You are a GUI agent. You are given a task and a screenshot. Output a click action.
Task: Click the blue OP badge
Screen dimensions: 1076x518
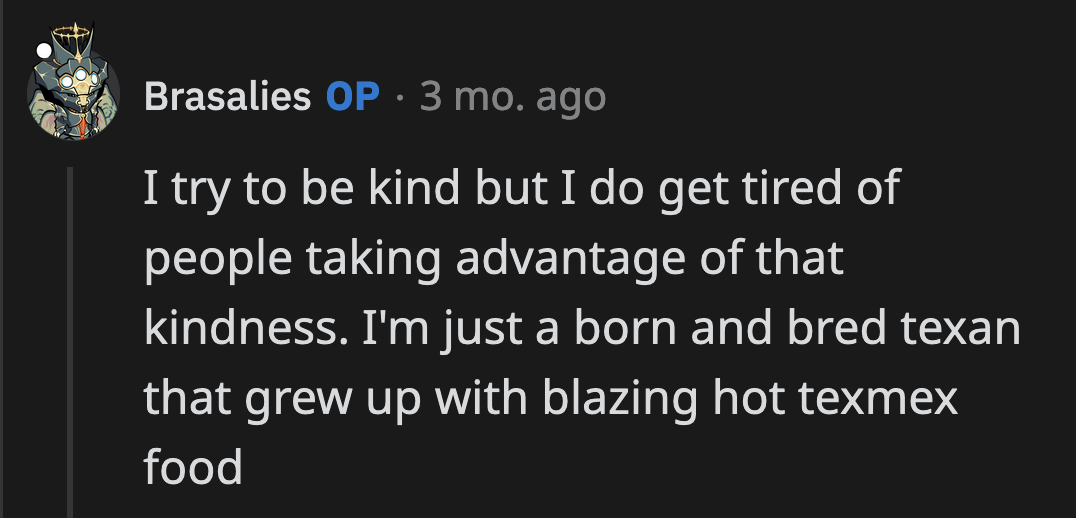352,97
